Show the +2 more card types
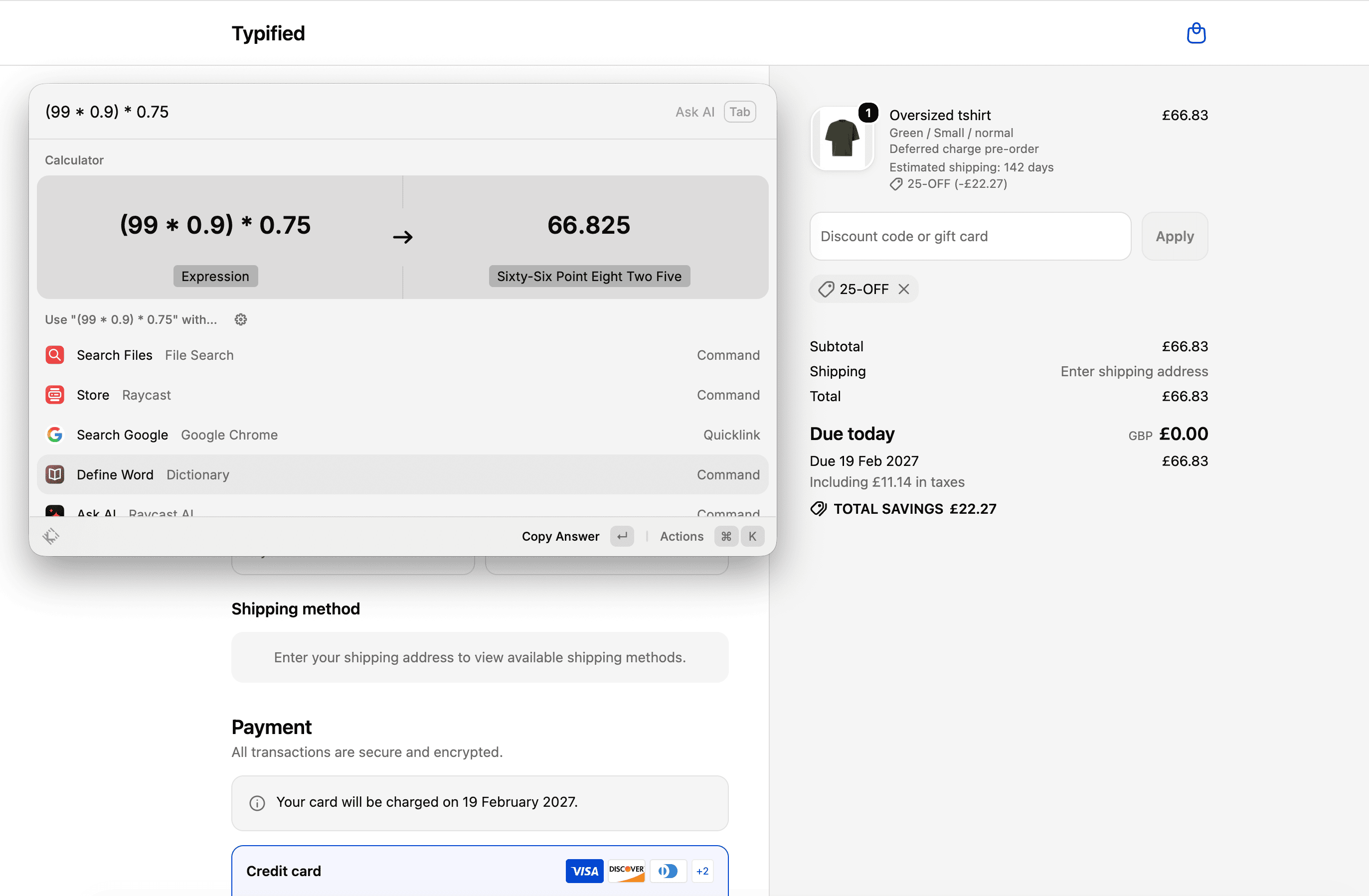This screenshot has width=1369, height=896. 702,871
